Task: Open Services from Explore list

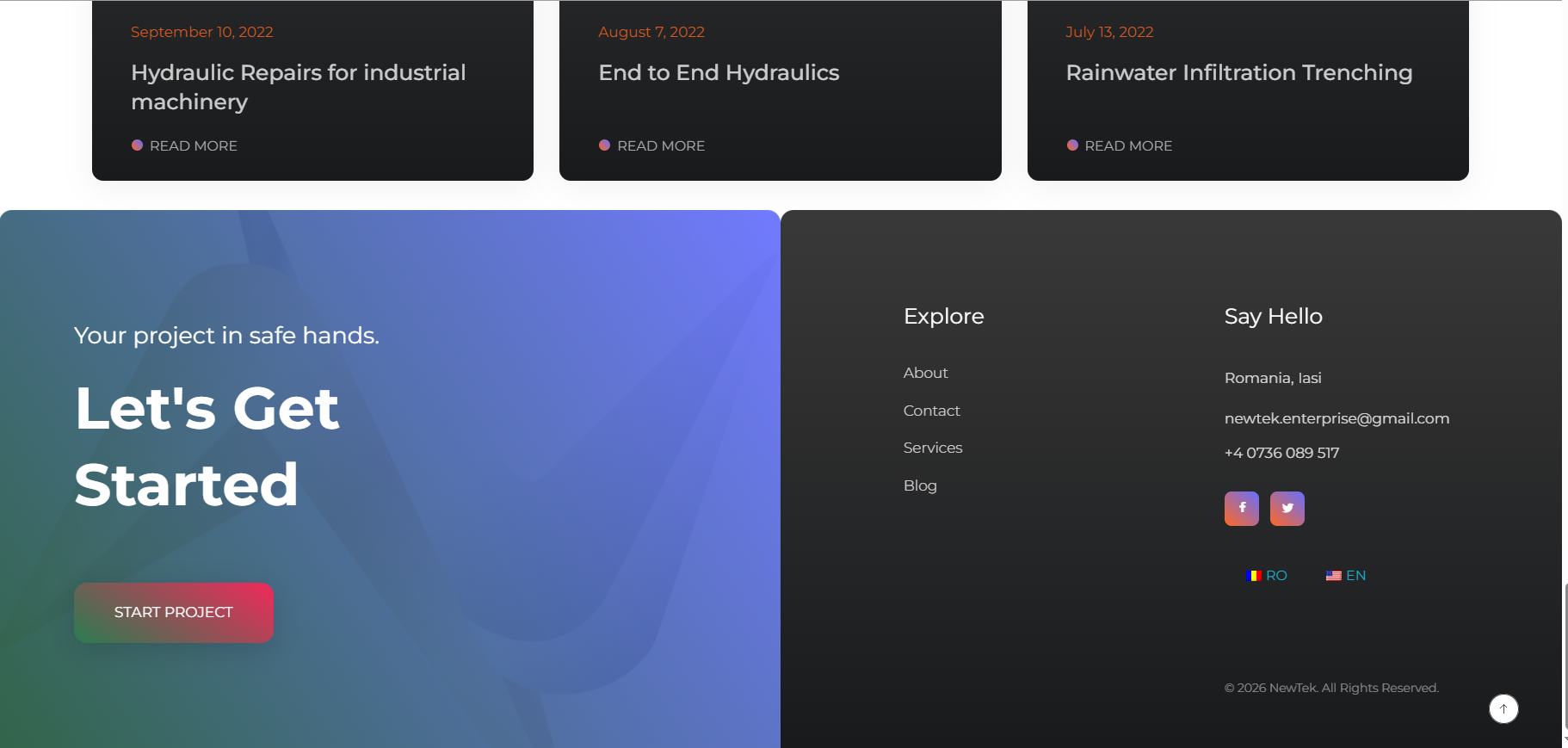Action: point(933,448)
